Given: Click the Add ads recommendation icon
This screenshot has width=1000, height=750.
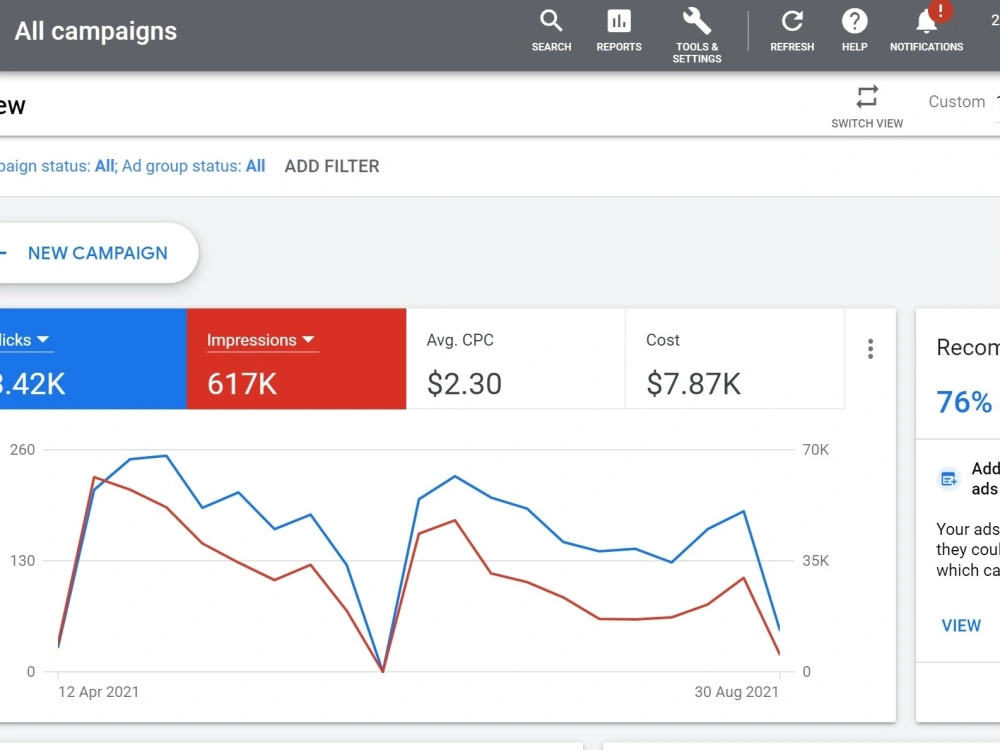Looking at the screenshot, I should point(948,478).
